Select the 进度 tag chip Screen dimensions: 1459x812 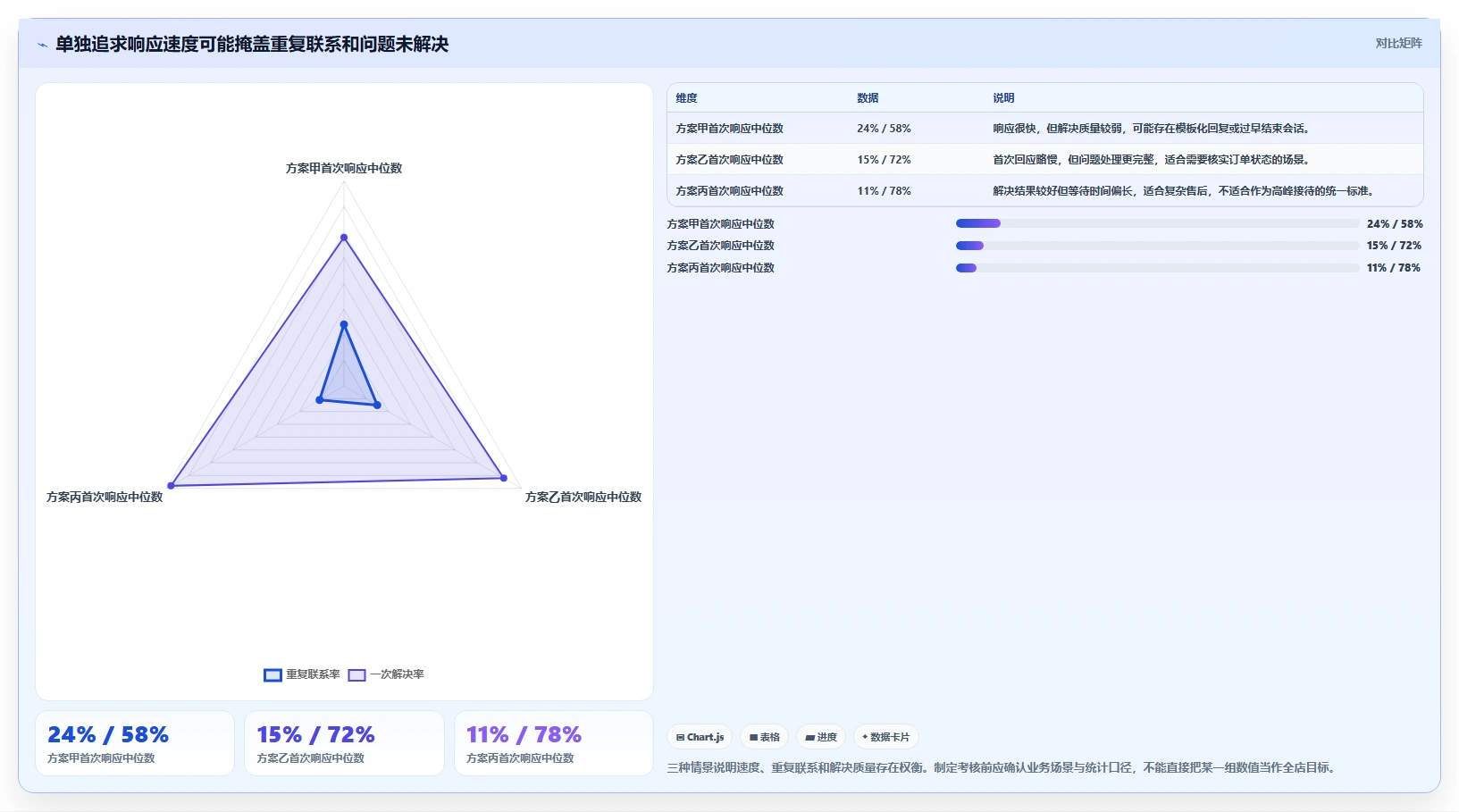(821, 737)
